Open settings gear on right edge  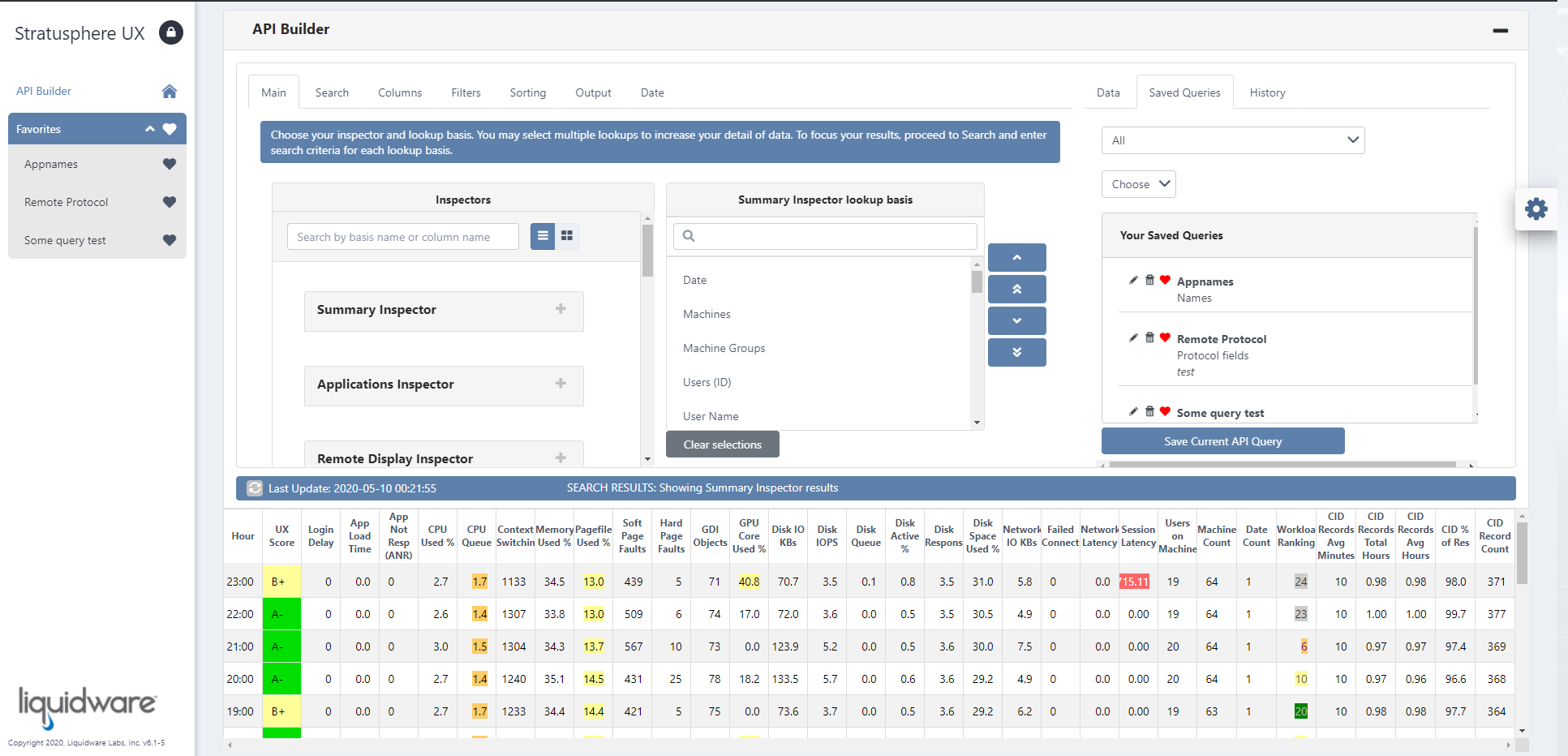[x=1536, y=209]
